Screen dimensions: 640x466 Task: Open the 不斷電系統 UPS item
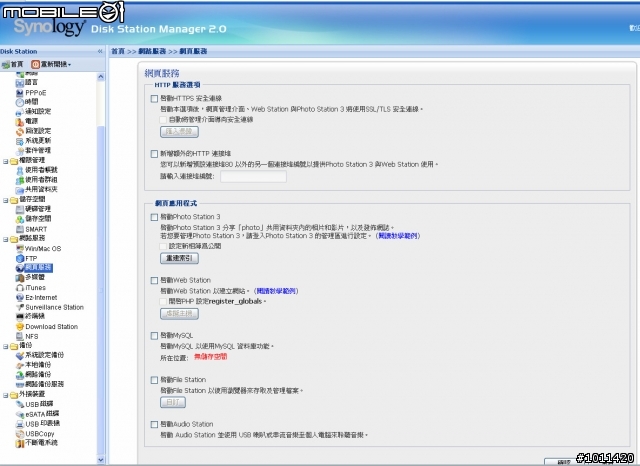point(37,443)
